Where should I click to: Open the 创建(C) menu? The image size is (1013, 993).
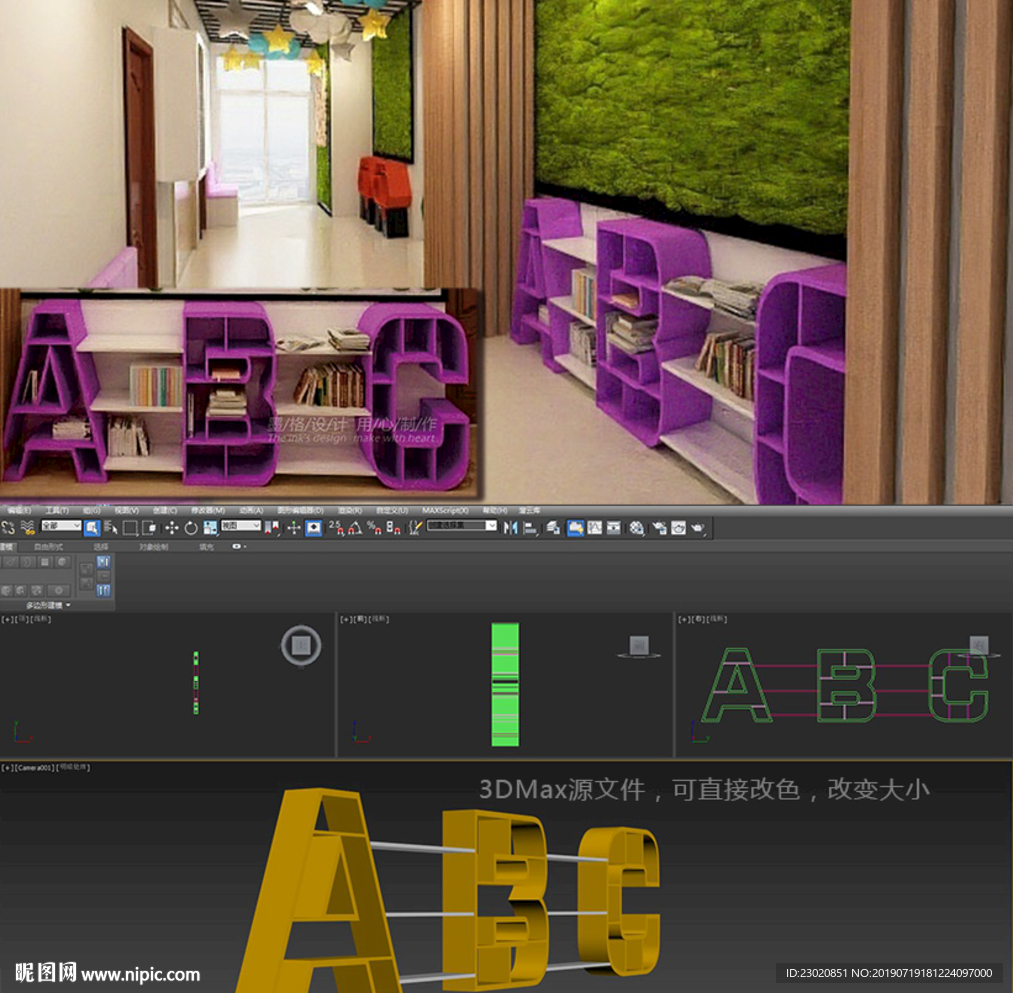pos(165,510)
